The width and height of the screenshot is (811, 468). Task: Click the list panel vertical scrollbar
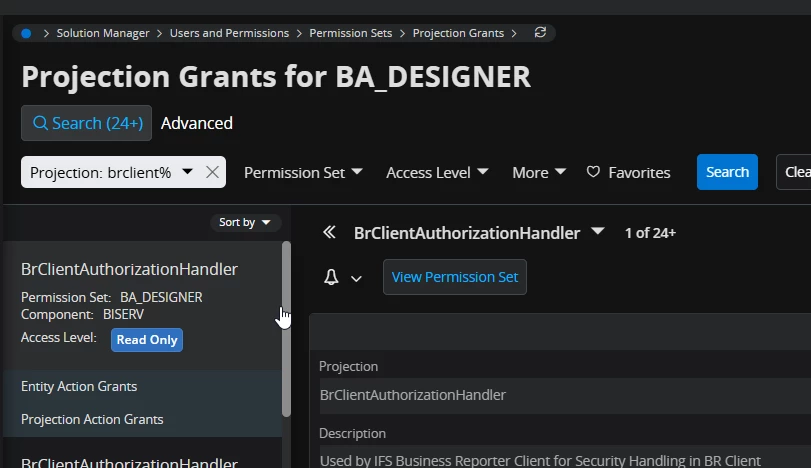click(286, 330)
